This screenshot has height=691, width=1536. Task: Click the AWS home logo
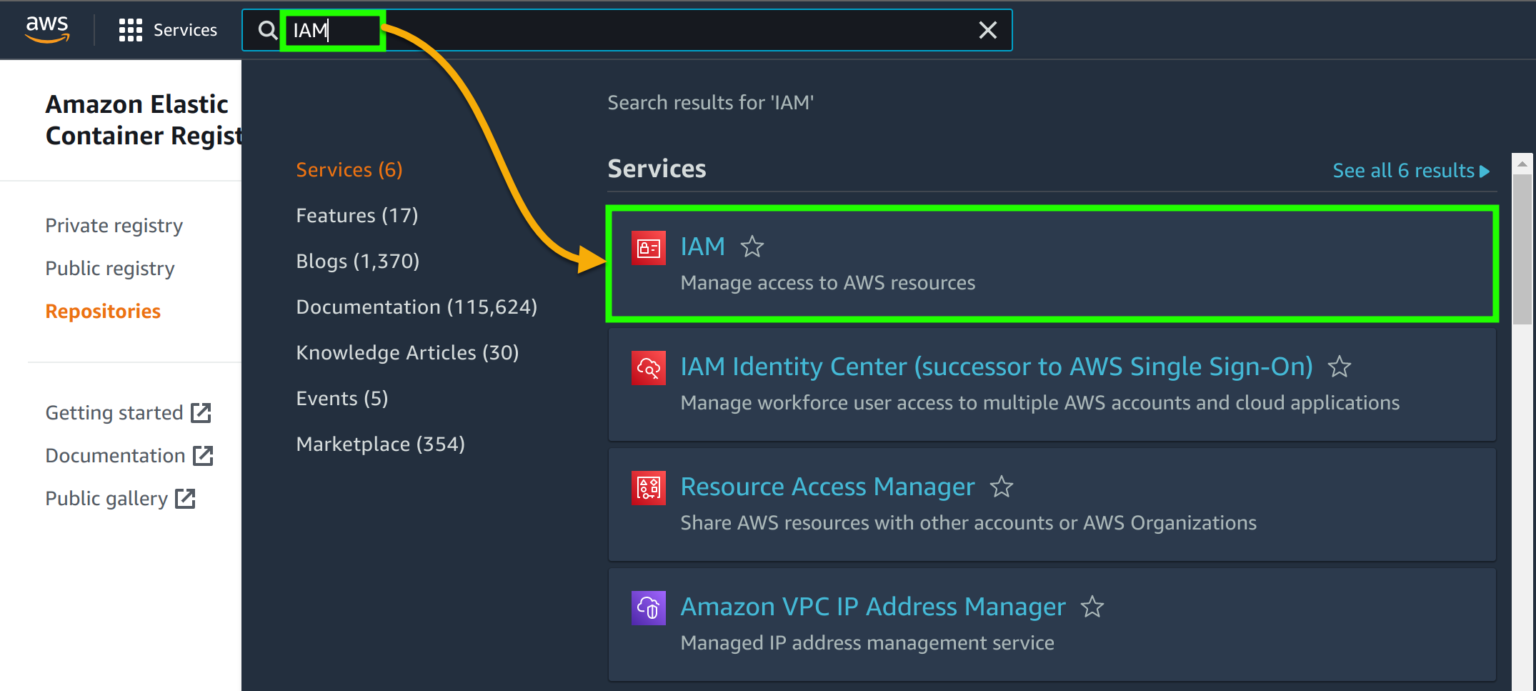tap(46, 29)
